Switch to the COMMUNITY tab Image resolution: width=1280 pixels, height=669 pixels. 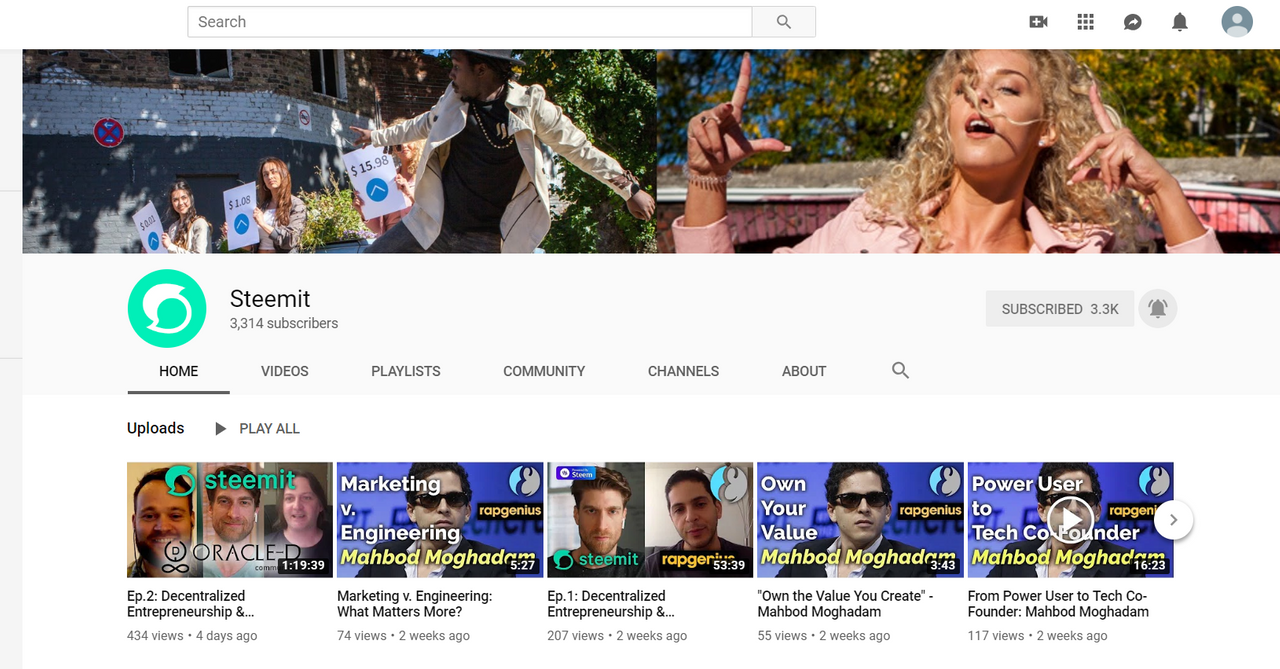click(x=544, y=371)
